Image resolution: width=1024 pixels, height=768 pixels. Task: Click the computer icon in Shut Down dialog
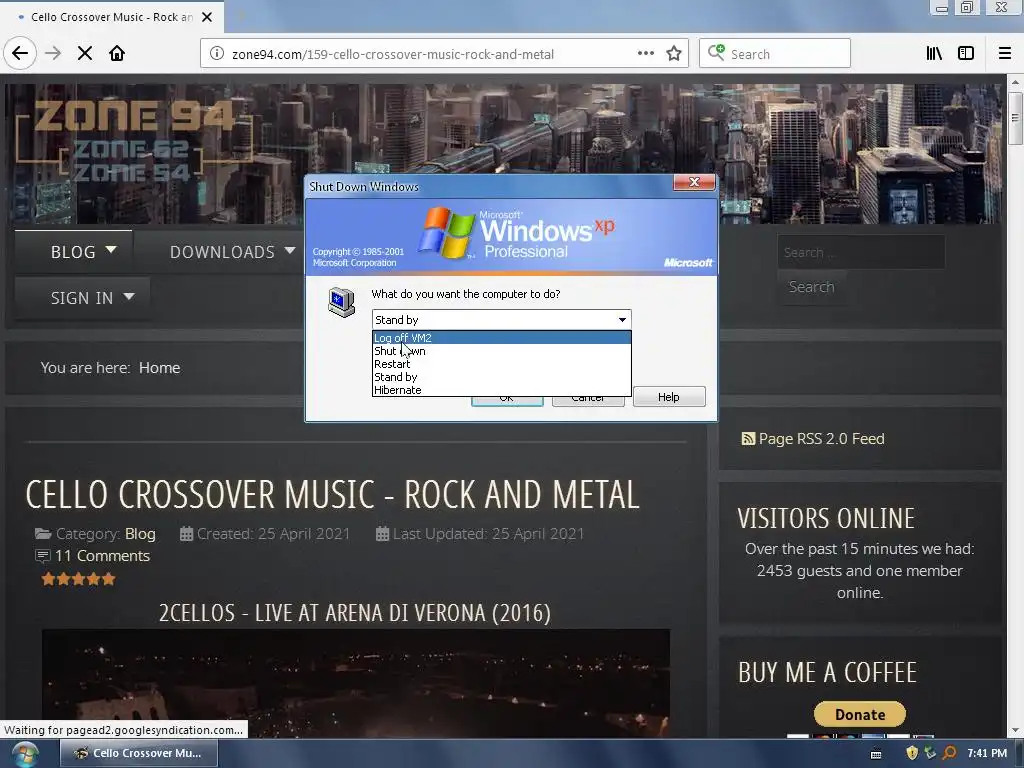coord(342,302)
